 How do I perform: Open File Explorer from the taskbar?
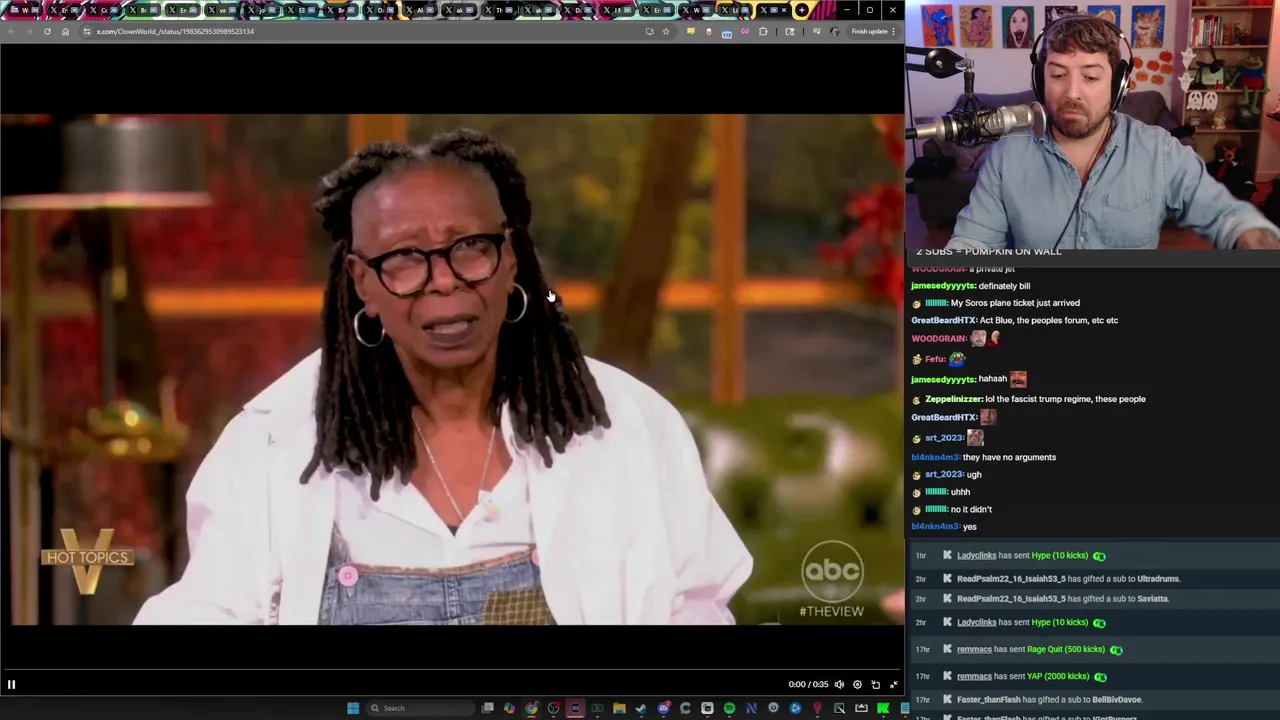[x=619, y=708]
